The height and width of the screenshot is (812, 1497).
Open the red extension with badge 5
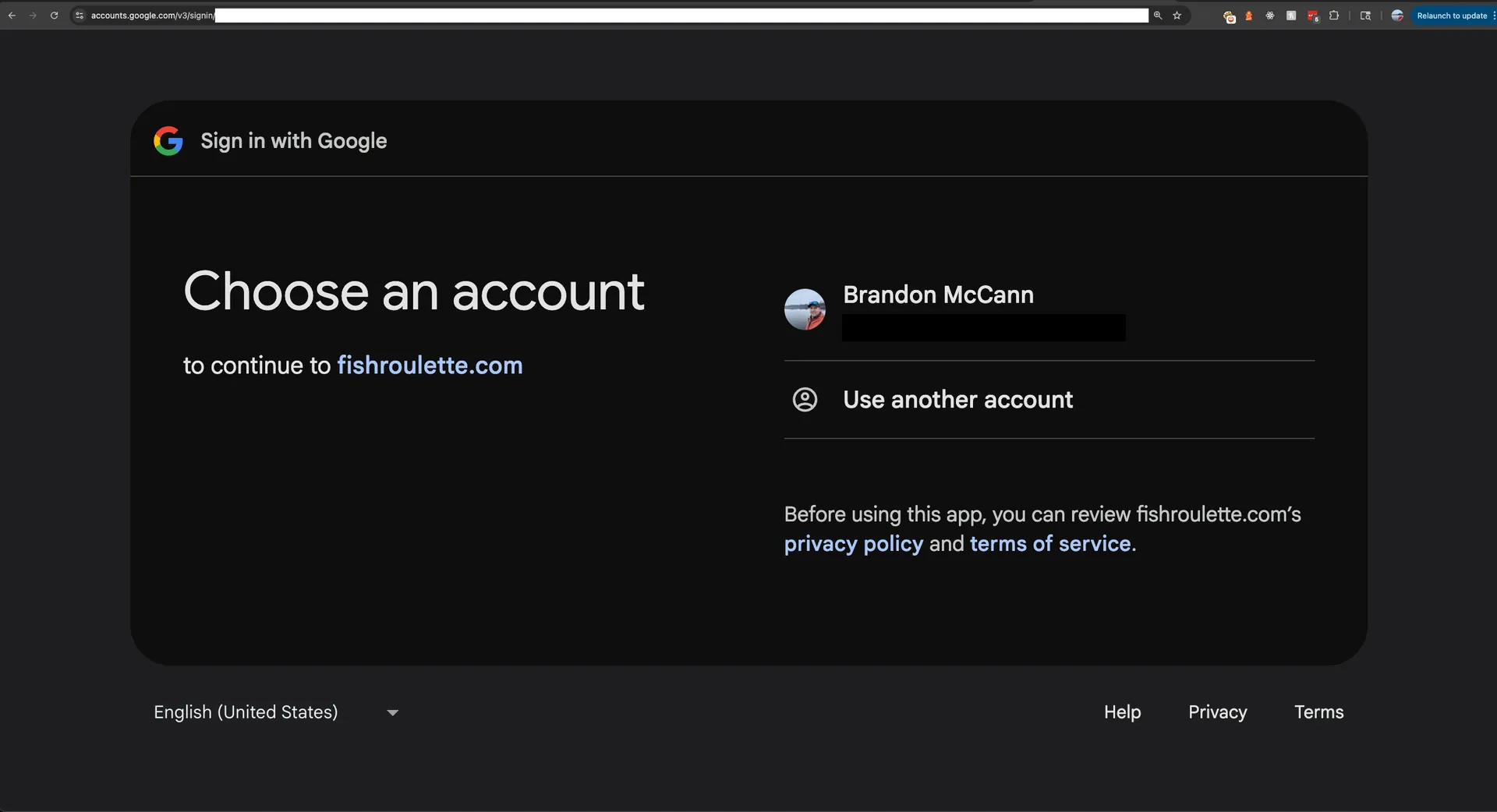[x=1313, y=16]
